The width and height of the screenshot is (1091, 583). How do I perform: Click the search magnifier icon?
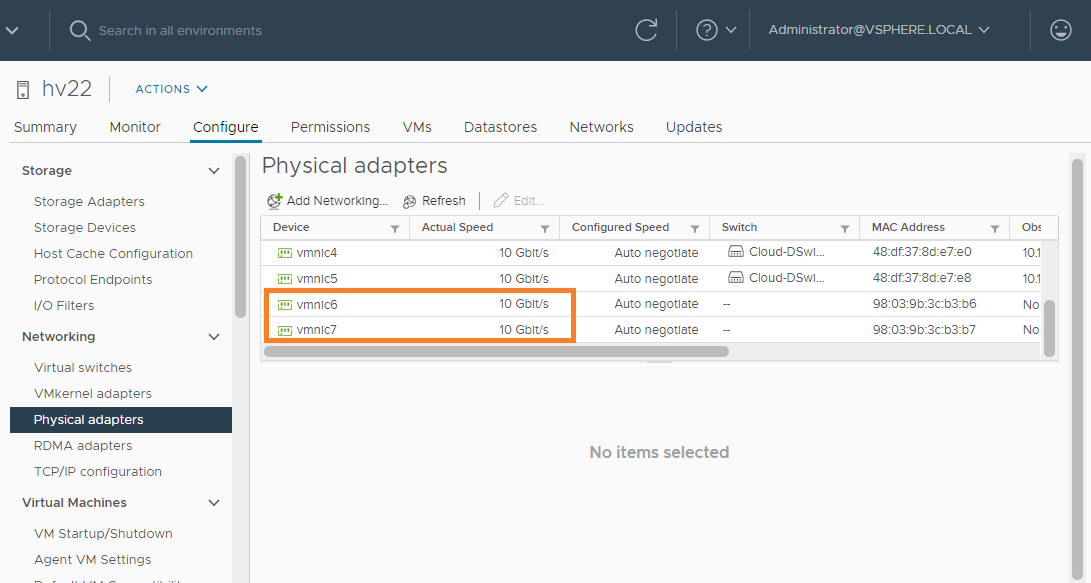coord(80,30)
